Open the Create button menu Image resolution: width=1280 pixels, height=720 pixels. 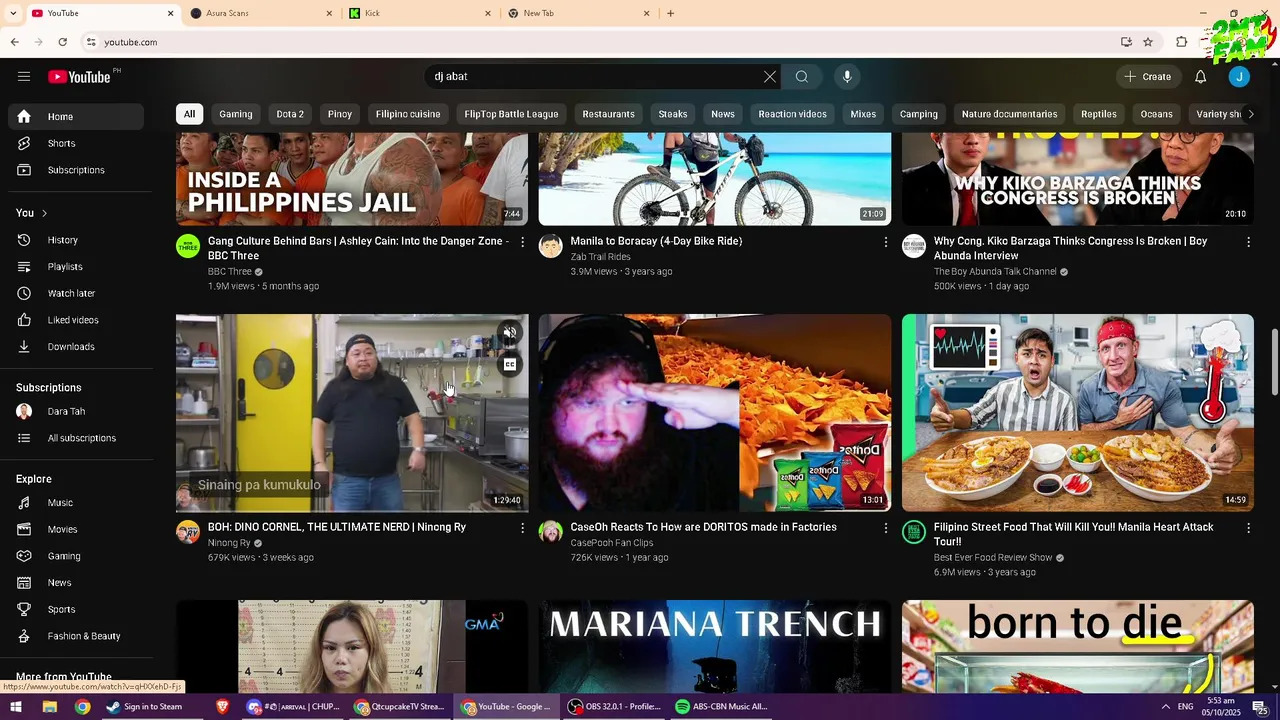pyautogui.click(x=1147, y=77)
